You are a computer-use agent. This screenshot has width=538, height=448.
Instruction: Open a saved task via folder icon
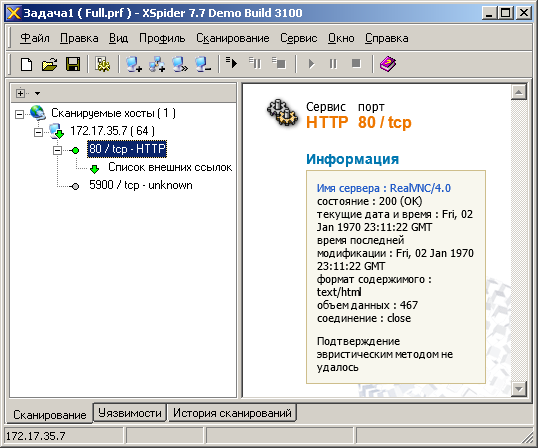(50, 64)
